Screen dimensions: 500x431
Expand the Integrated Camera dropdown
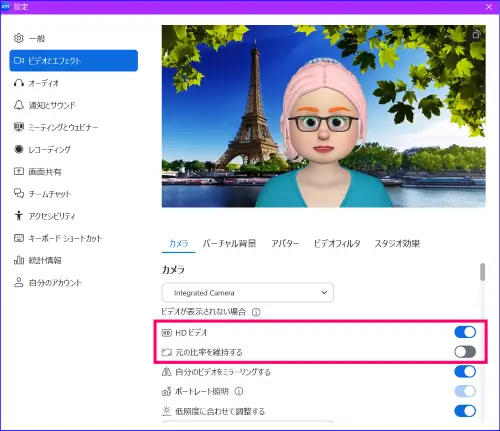click(248, 293)
